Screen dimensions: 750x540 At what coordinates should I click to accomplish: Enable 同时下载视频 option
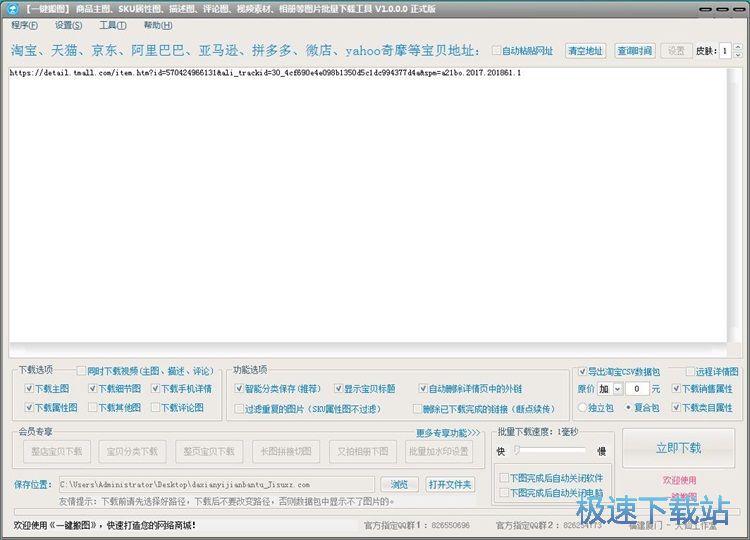pos(79,371)
